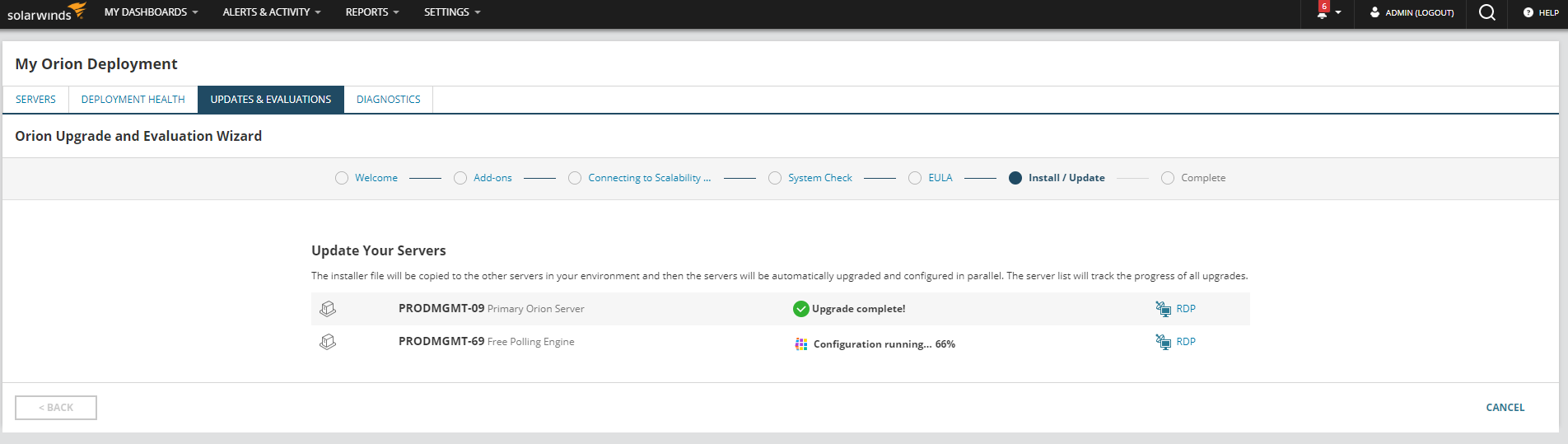Expand the Settings dropdown menu

pyautogui.click(x=452, y=12)
